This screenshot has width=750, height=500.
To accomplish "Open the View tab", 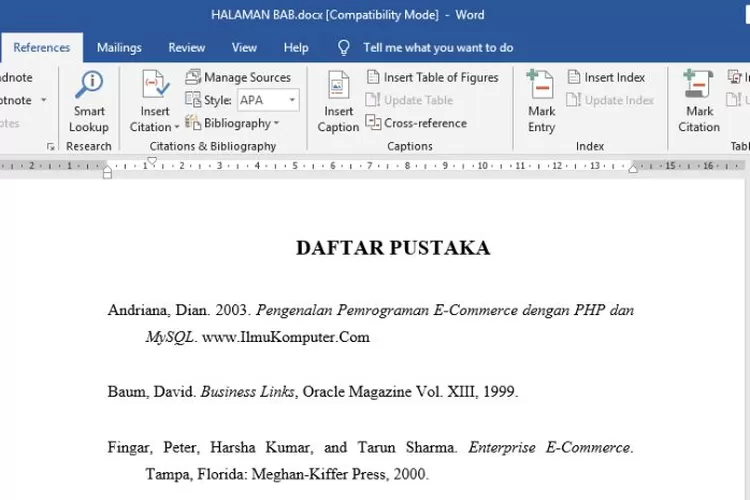I will (x=244, y=48).
